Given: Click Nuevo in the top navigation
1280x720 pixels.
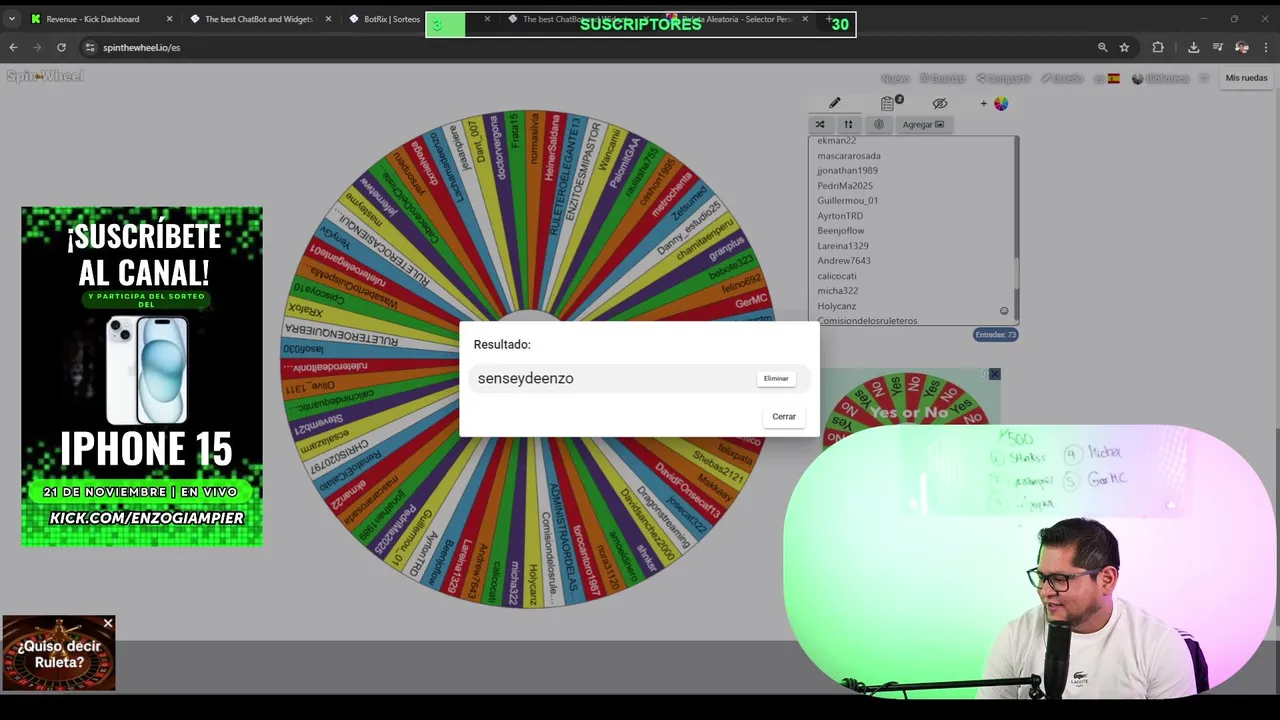Looking at the screenshot, I should pyautogui.click(x=895, y=78).
